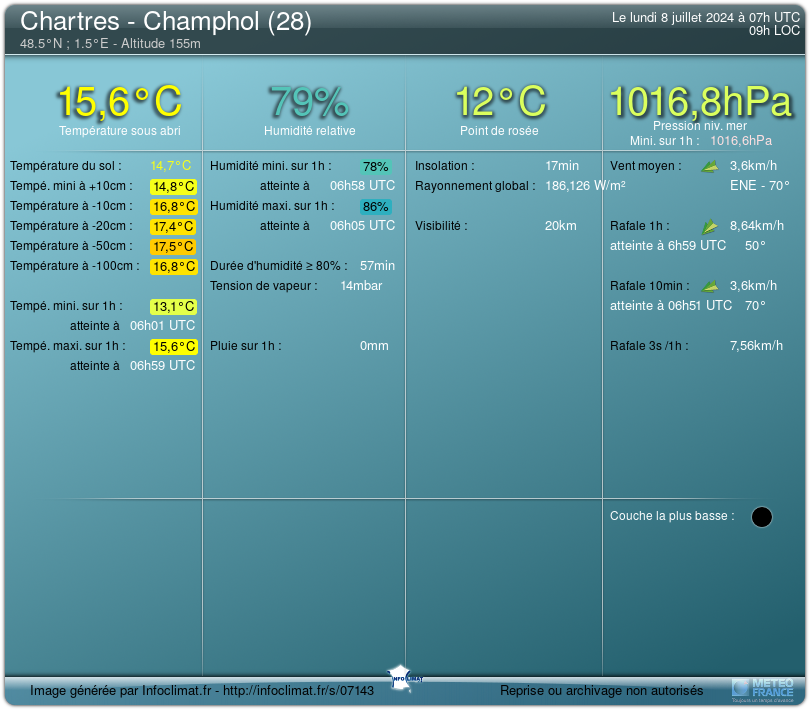Click the 78% minimum humidity badge
This screenshot has width=810, height=710.
(376, 167)
